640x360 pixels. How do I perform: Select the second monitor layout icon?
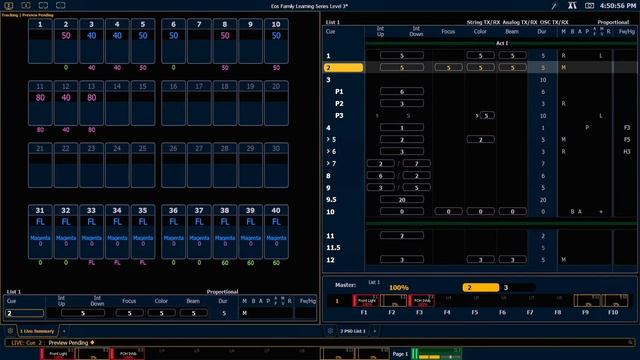(26, 5)
